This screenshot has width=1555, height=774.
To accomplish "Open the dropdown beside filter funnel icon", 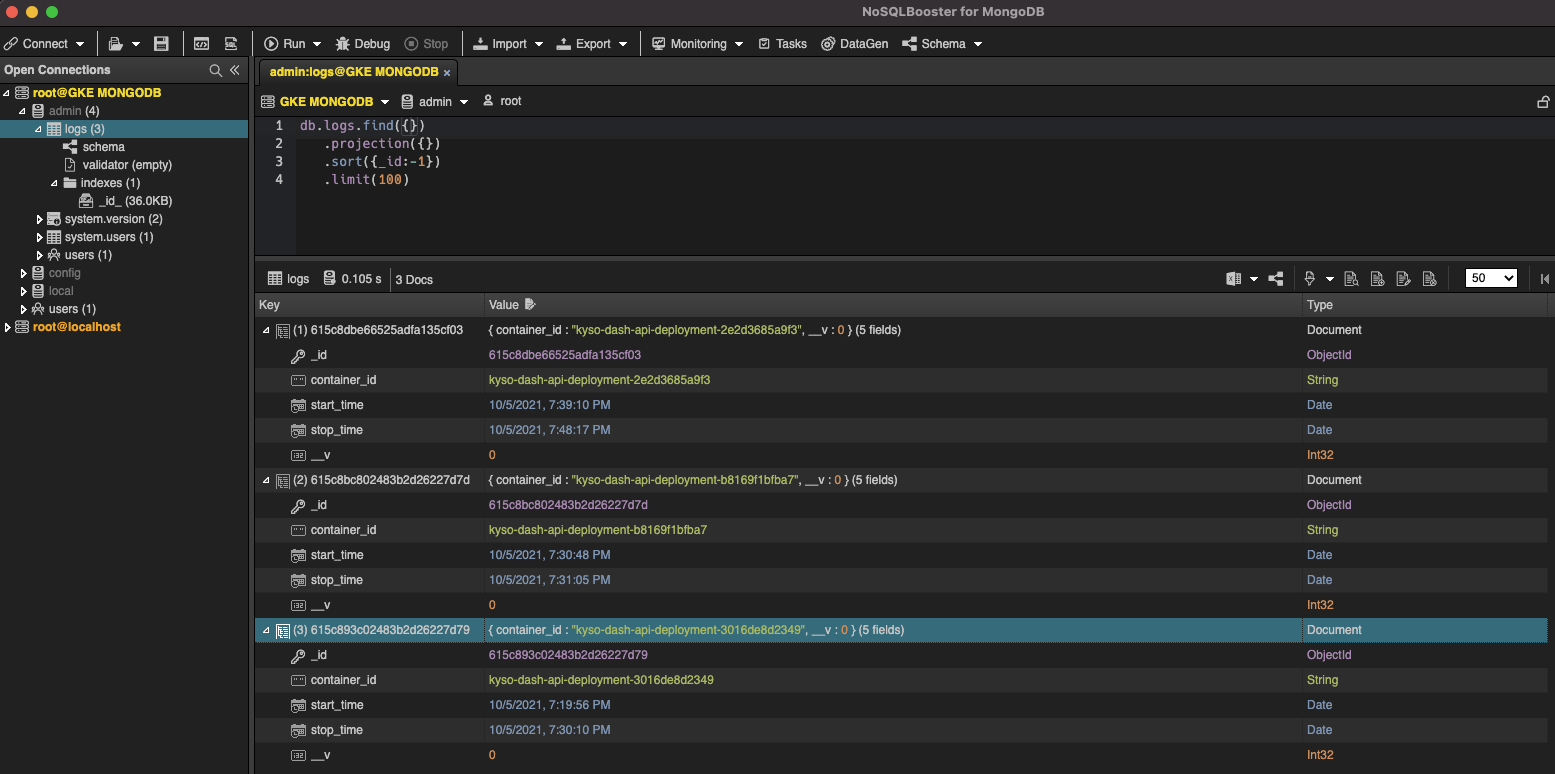I will pyautogui.click(x=1330, y=279).
